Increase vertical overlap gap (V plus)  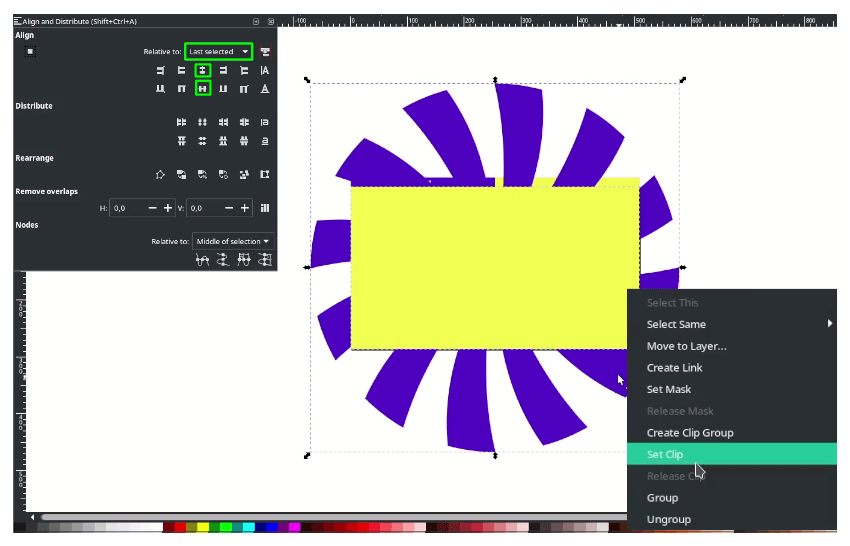pos(245,208)
